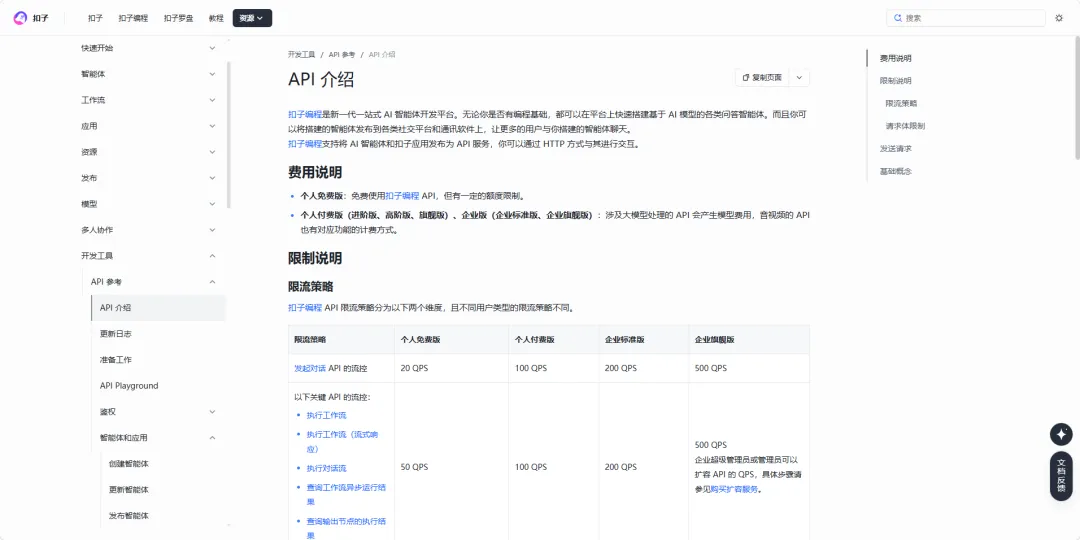Toggle the light/dark theme sun icon
This screenshot has height=540, width=1080.
(1059, 18)
